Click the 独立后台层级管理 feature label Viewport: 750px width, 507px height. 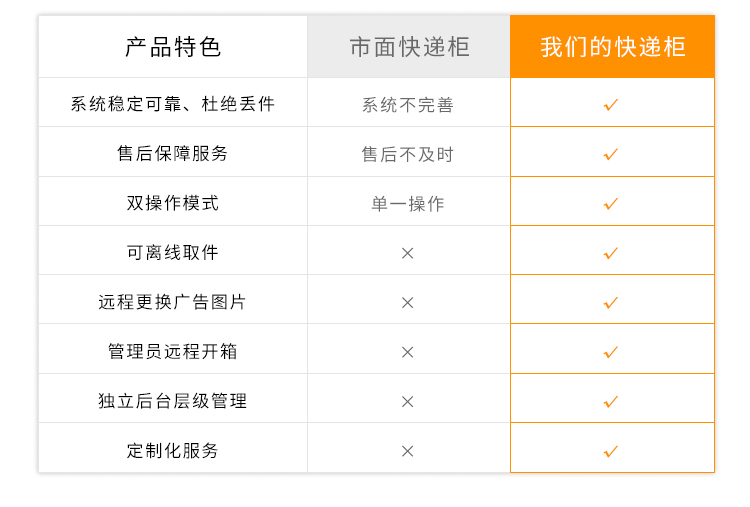click(x=173, y=401)
